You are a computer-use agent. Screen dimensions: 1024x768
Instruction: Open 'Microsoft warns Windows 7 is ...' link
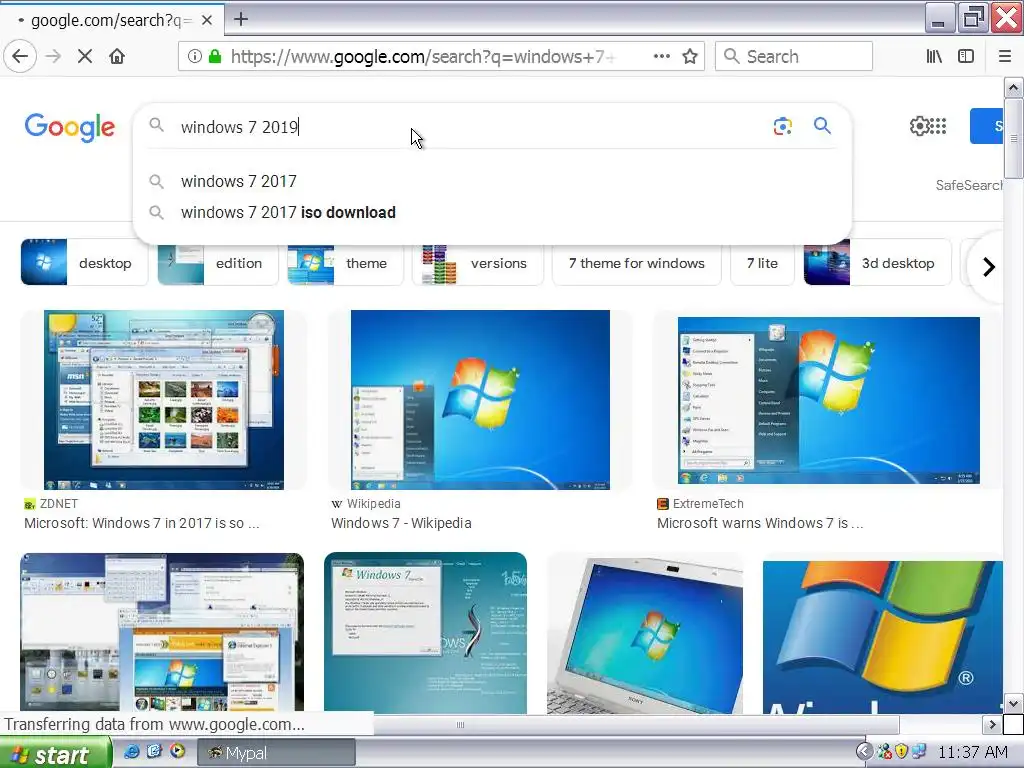760,523
